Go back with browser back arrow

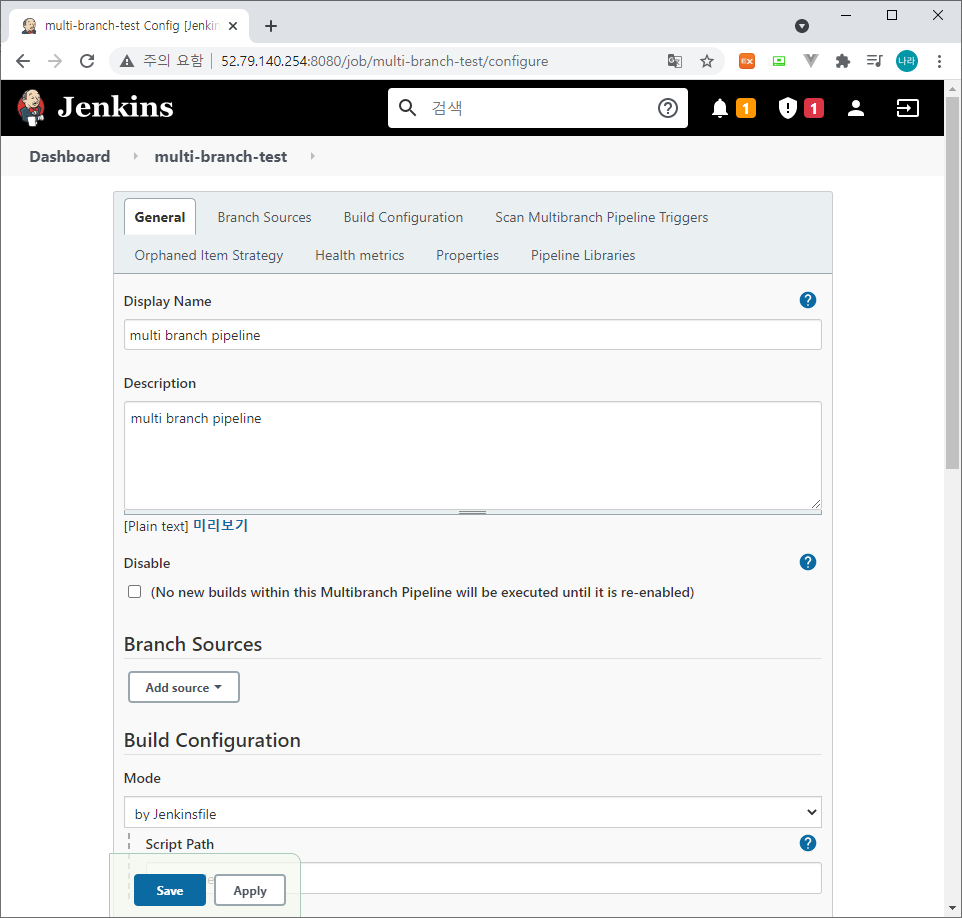pos(23,61)
